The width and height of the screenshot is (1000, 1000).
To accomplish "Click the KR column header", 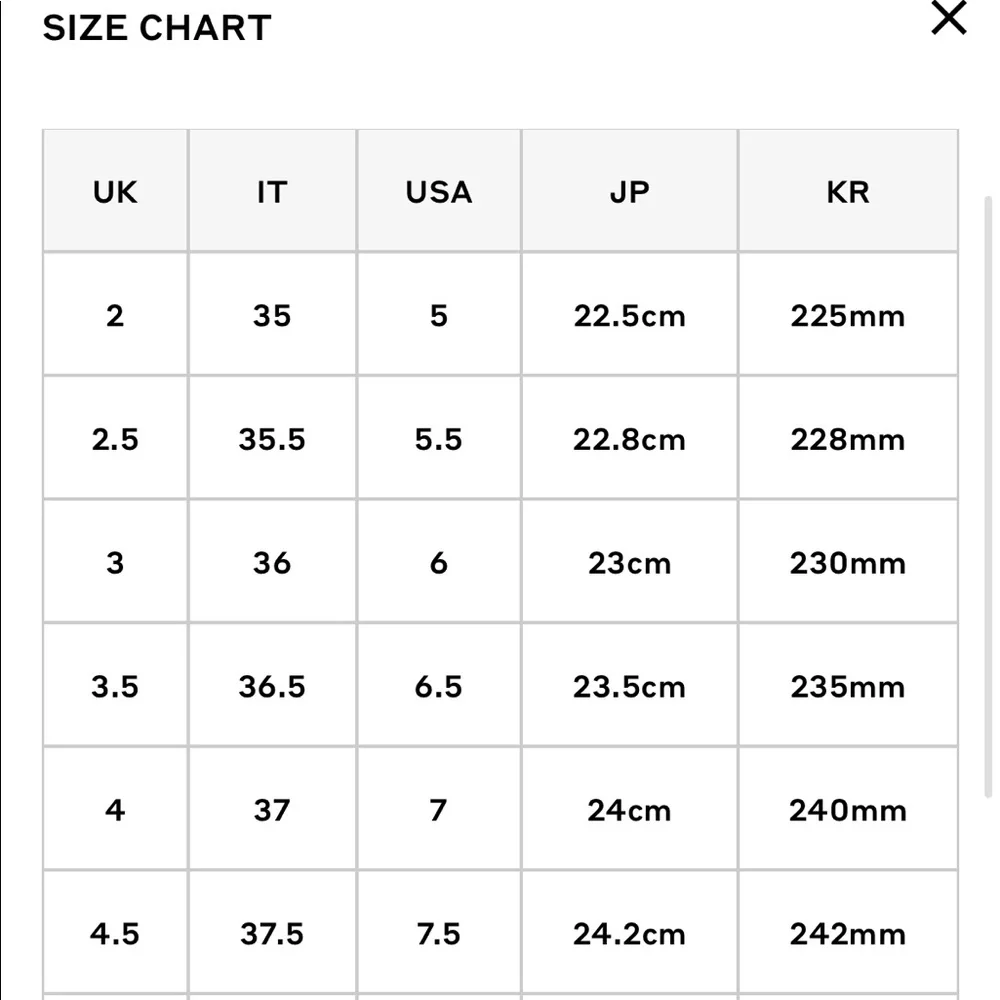I will click(x=847, y=192).
